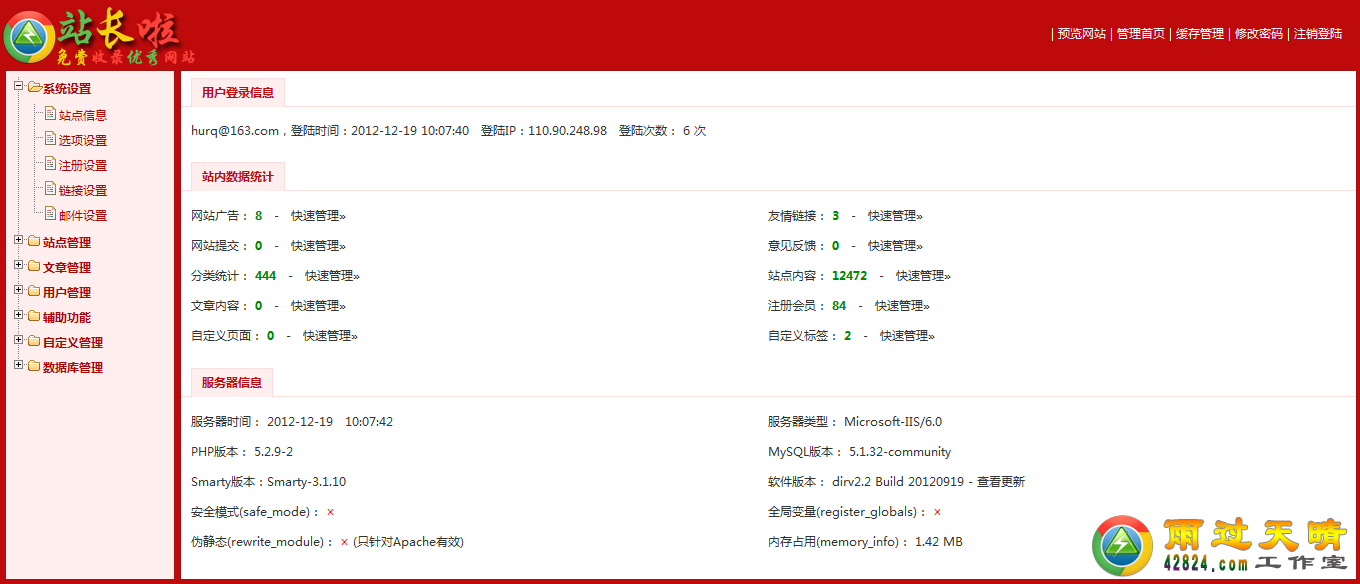Click 快速管理 next to 友情链接

895,215
